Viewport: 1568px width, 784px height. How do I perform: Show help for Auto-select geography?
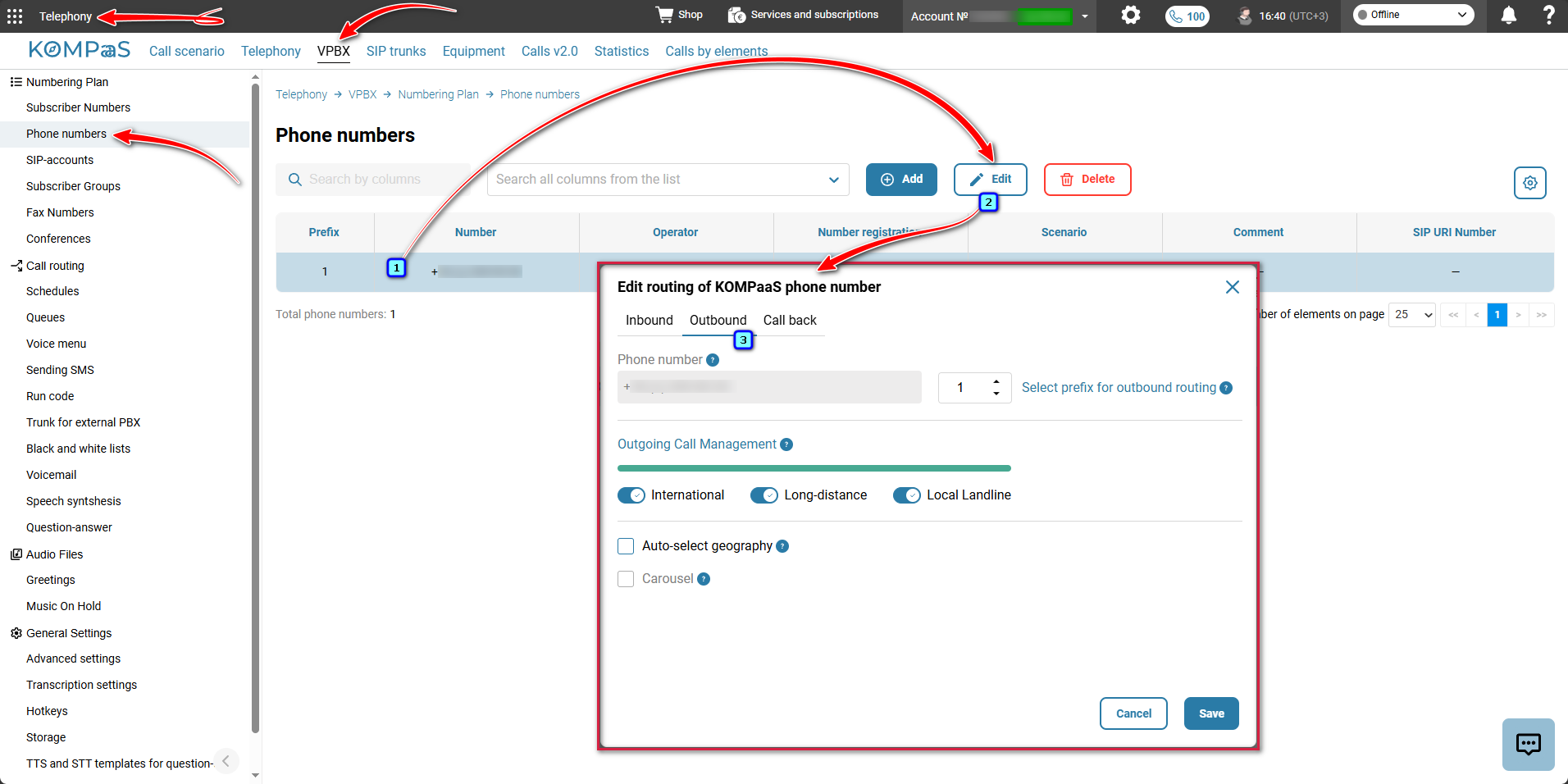tap(782, 546)
